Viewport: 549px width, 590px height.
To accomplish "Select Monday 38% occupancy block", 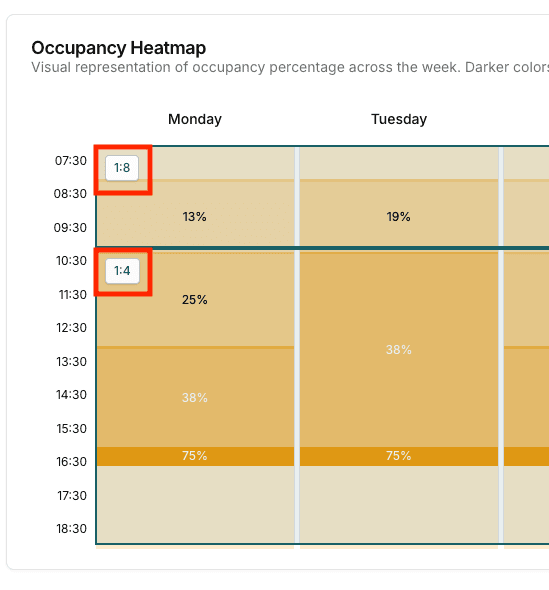I will tap(195, 397).
